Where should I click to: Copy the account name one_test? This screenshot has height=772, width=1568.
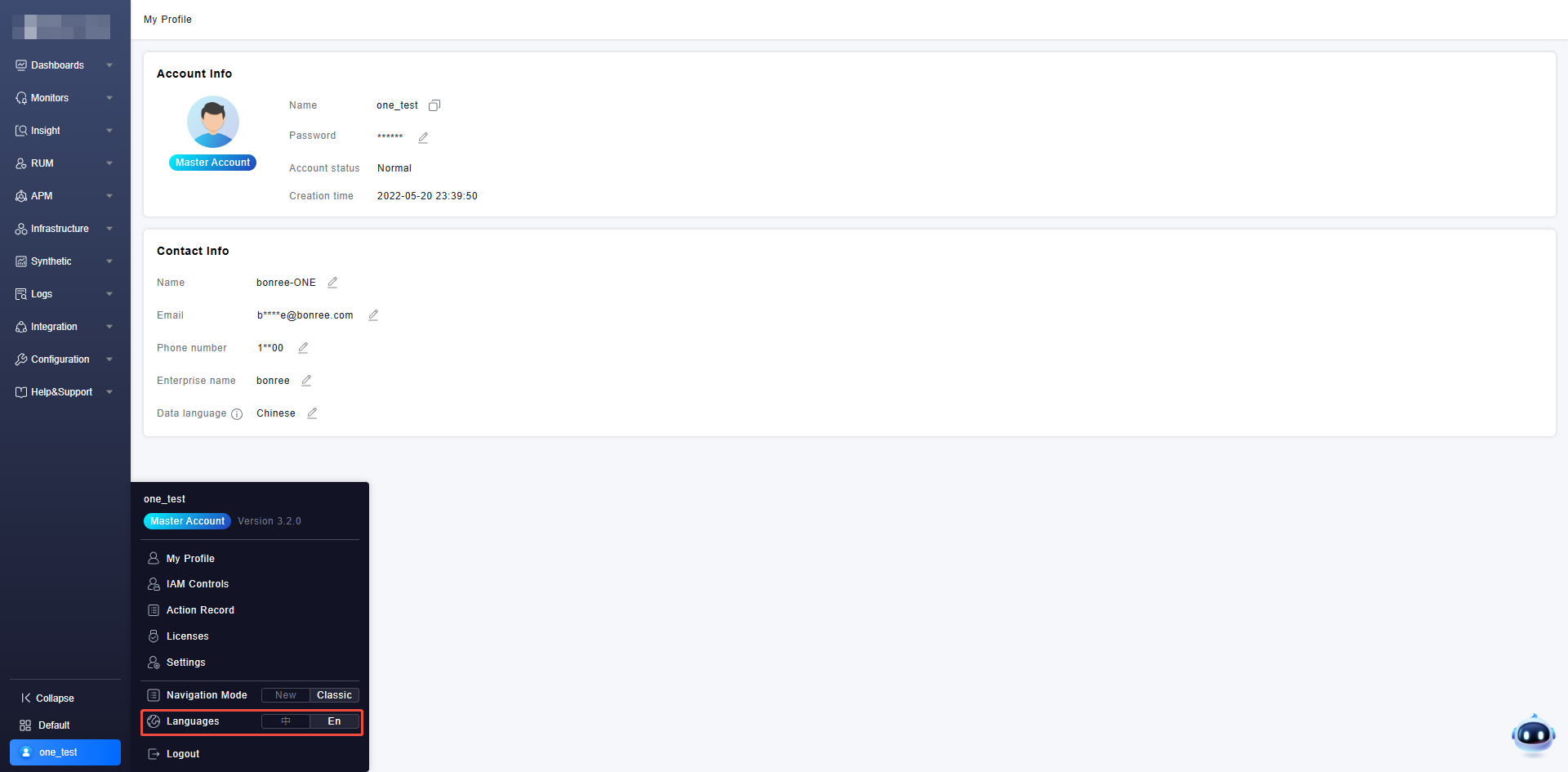[434, 105]
